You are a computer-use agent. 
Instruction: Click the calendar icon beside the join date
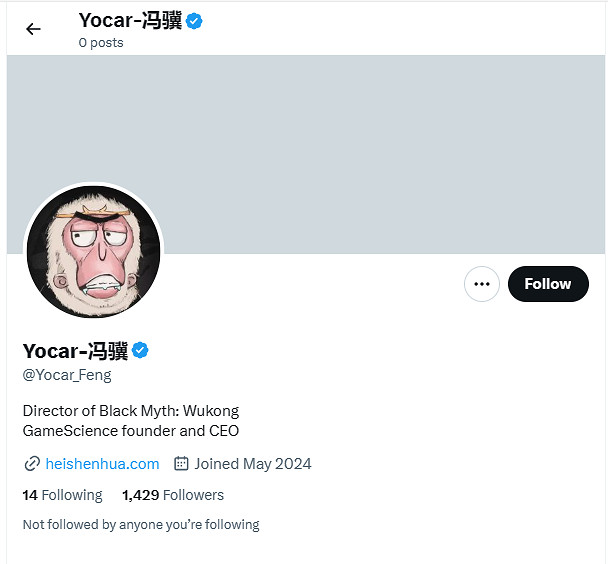pyautogui.click(x=181, y=464)
